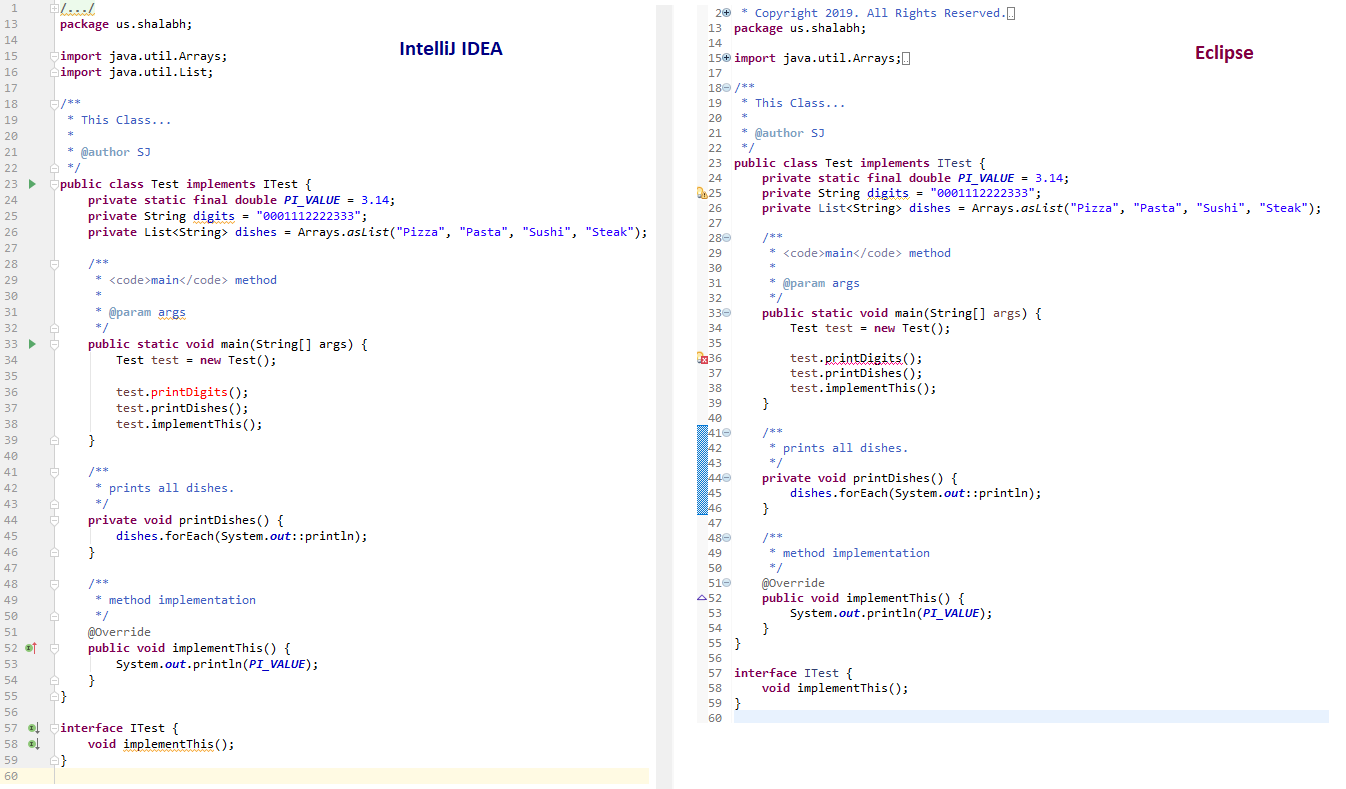Click '"Steak"' string literal in Eclipse
Viewport: 1346px width, 789px height.
pyautogui.click(x=1283, y=208)
